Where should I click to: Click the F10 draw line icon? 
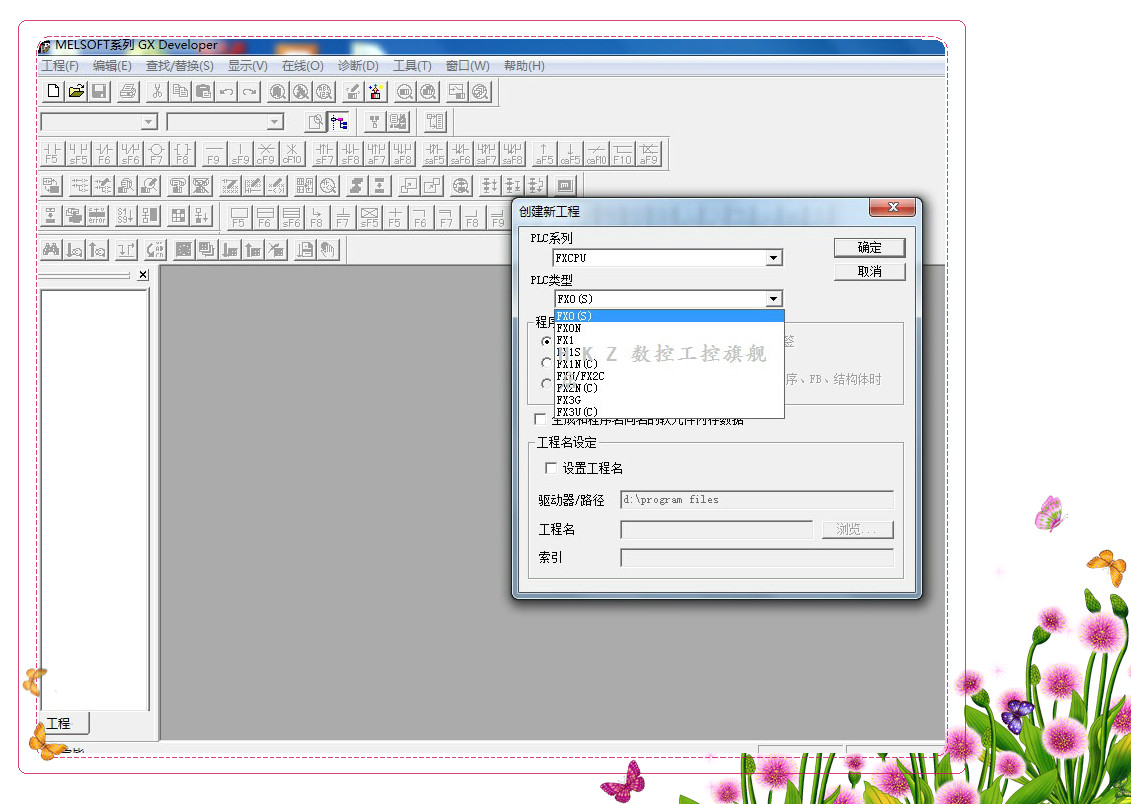coord(622,154)
